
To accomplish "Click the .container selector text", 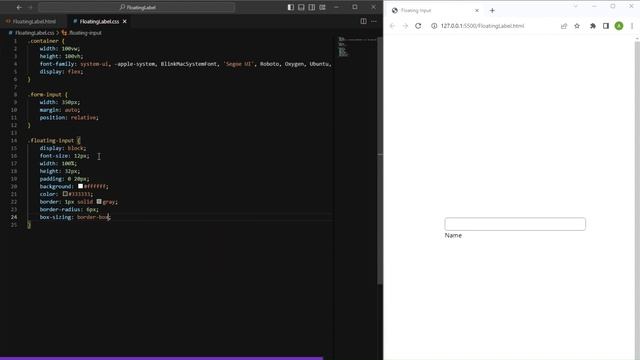I will click(43, 41).
